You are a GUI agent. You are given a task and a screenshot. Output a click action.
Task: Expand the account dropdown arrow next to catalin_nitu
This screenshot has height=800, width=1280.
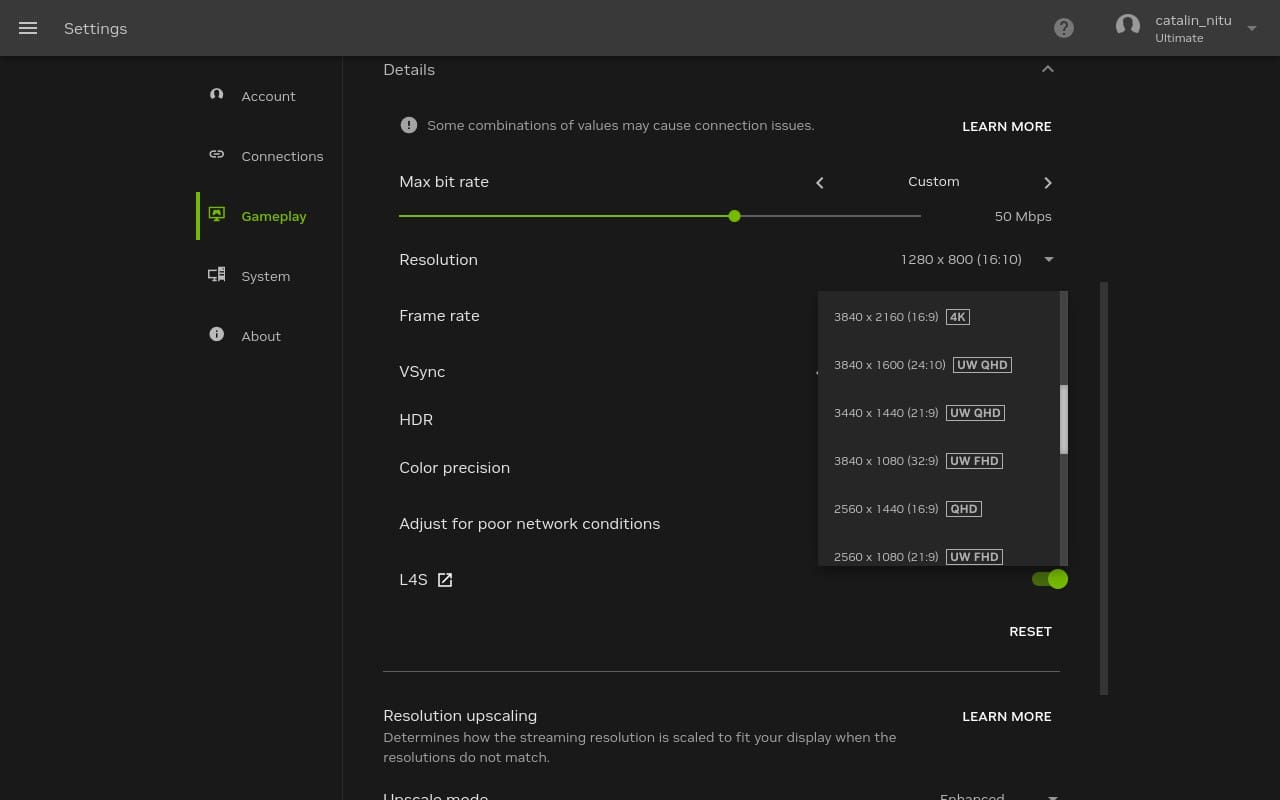click(1252, 29)
